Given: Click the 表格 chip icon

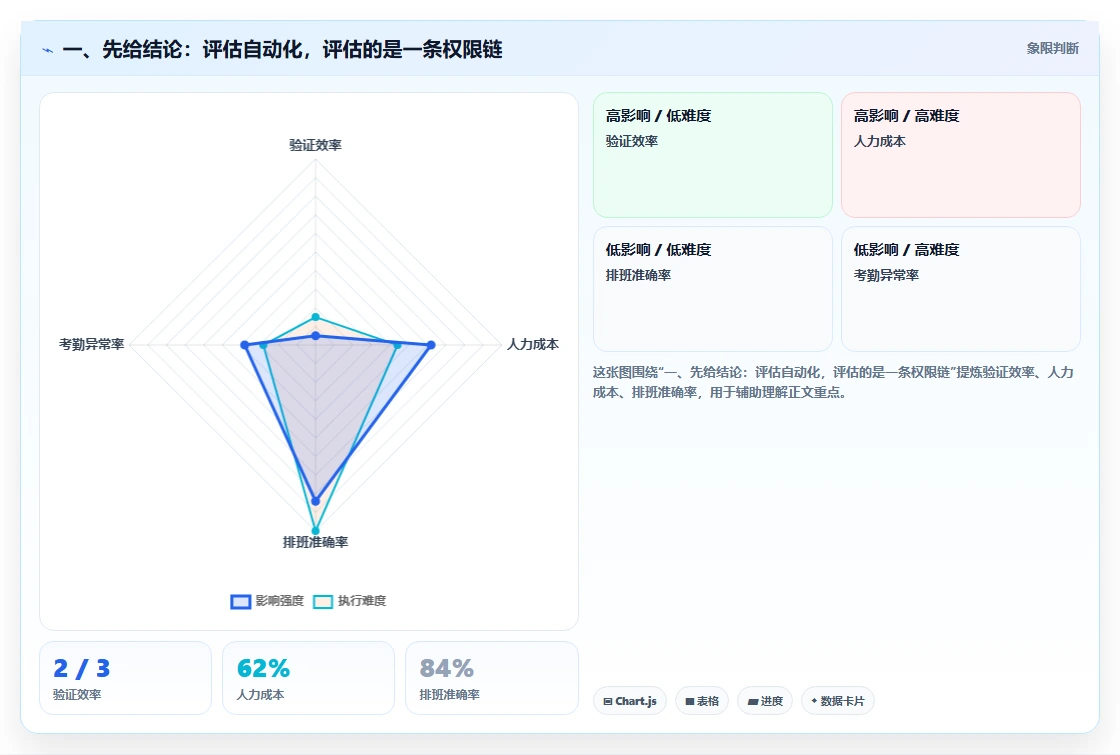Looking at the screenshot, I should pyautogui.click(x=690, y=701).
